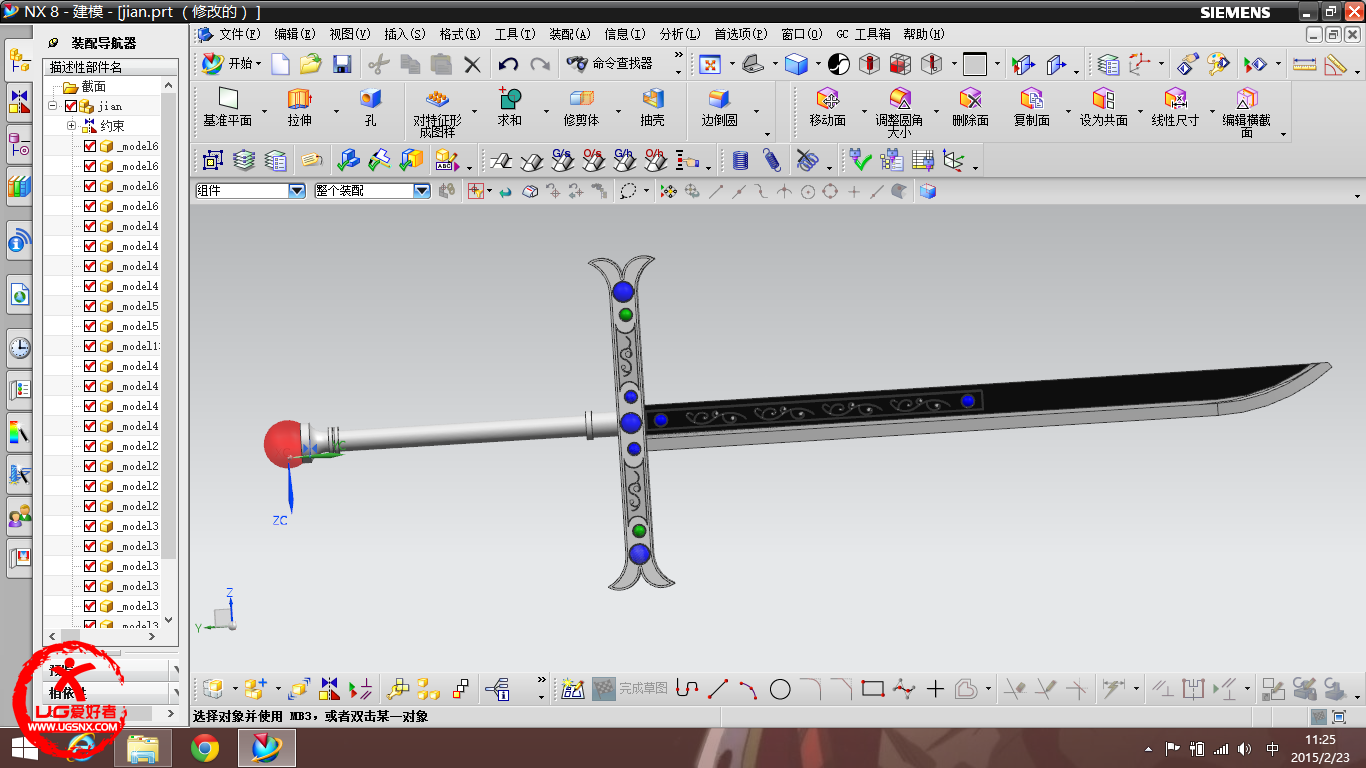
Task: Select the 编辑横截面 edit cross section tool
Action: pyautogui.click(x=1246, y=111)
